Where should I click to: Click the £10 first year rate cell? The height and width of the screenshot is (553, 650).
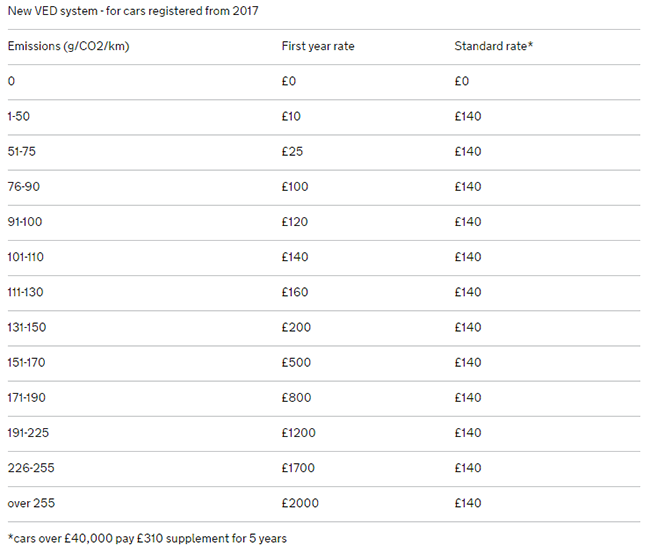pyautogui.click(x=291, y=116)
